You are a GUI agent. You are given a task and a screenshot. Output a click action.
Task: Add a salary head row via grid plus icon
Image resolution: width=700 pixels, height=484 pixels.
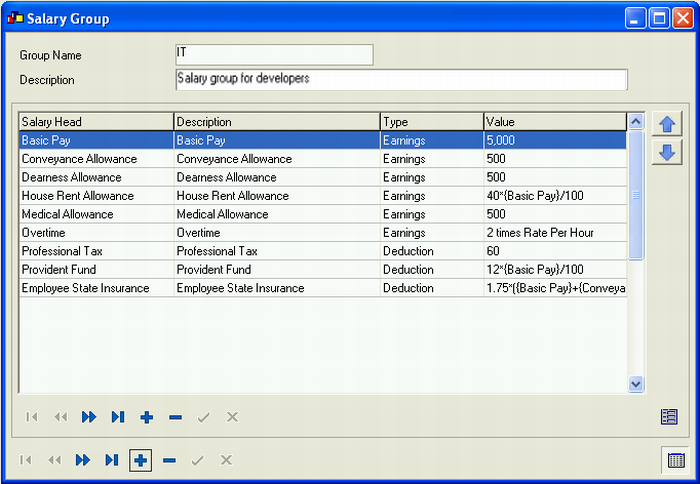pyautogui.click(x=146, y=417)
